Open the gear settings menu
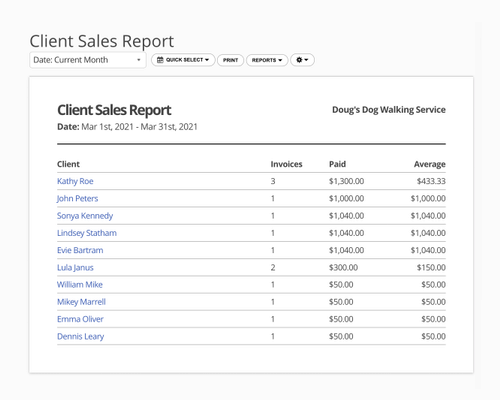Viewport: 500px width, 400px height. tap(302, 60)
